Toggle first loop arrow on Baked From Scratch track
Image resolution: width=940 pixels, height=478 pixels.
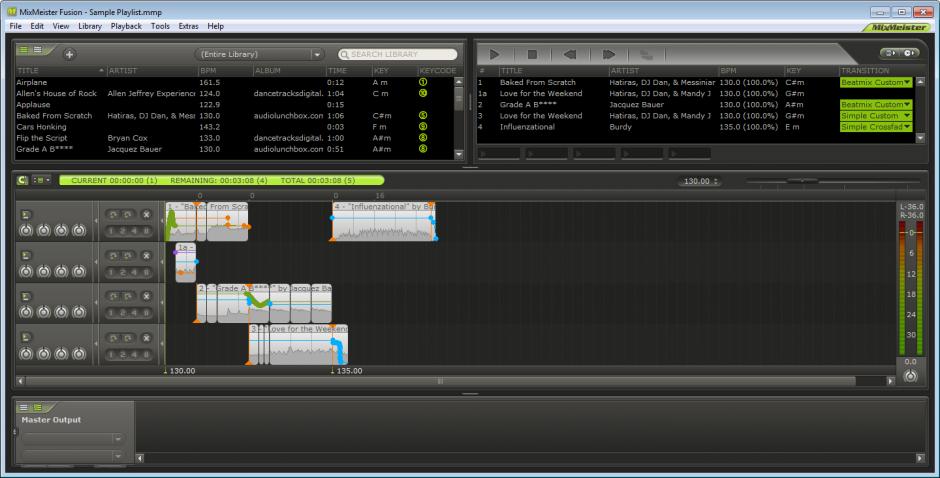(x=113, y=214)
